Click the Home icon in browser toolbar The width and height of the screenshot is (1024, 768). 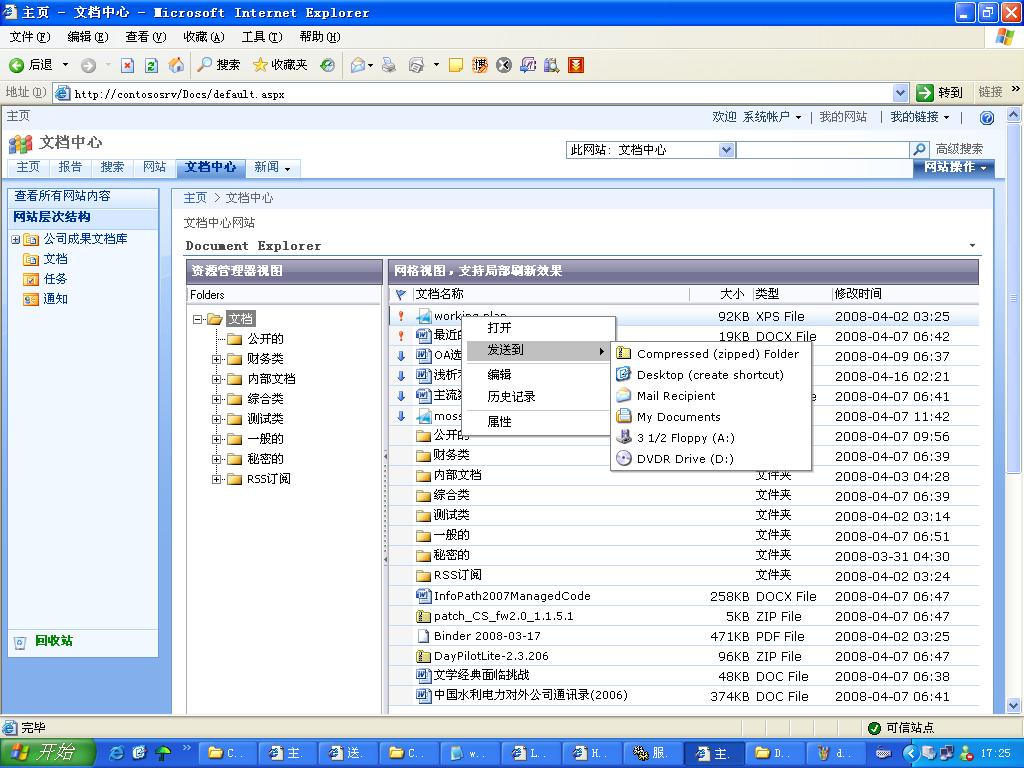[x=176, y=65]
